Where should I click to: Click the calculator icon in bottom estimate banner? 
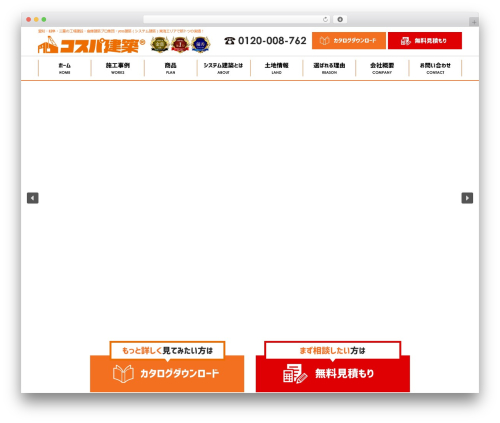pos(295,374)
